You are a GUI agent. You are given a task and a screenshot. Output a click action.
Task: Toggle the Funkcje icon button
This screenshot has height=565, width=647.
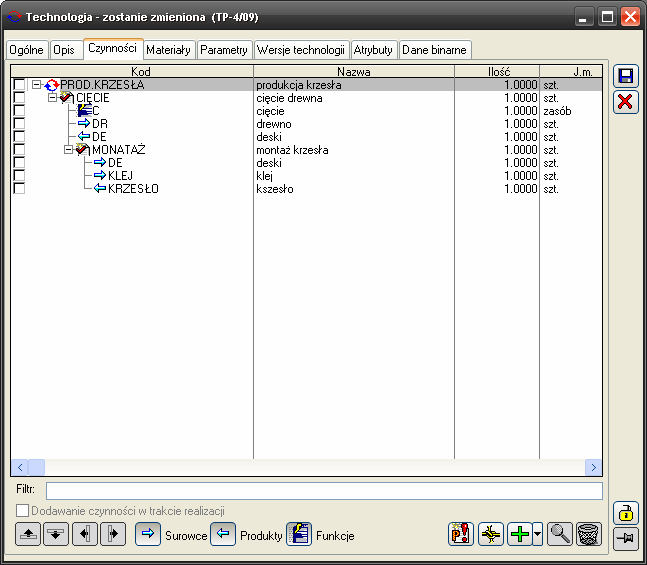pyautogui.click(x=299, y=534)
